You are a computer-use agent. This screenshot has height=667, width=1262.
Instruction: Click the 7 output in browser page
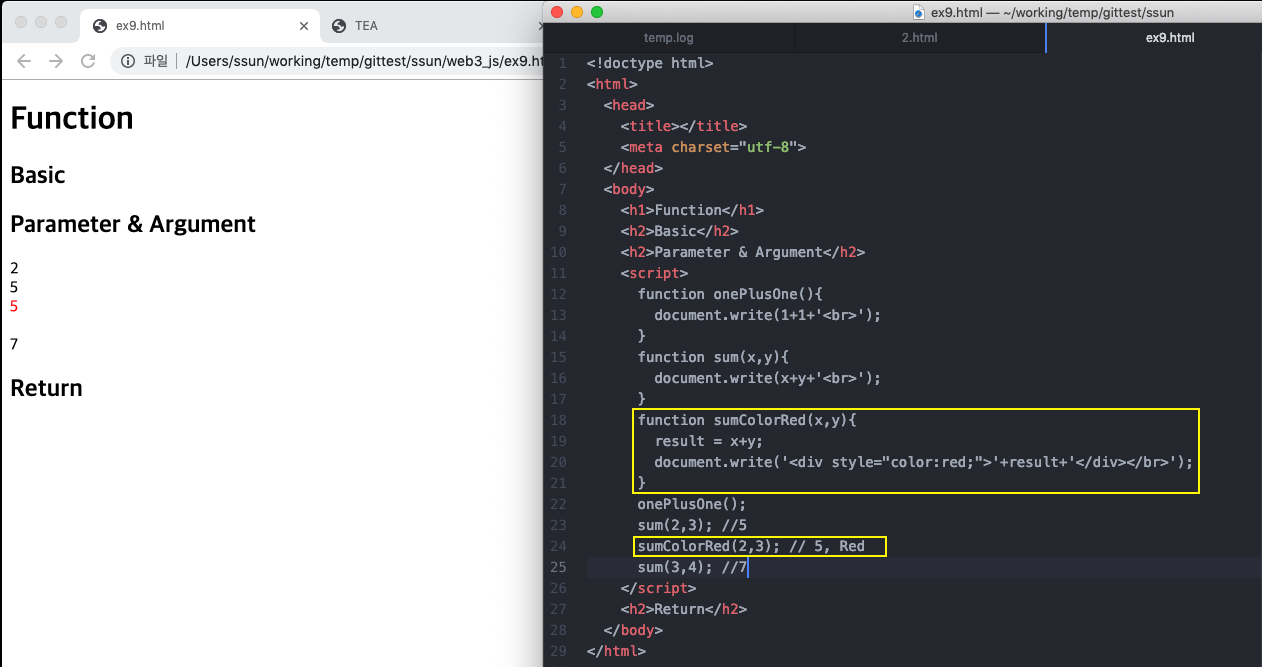click(x=14, y=344)
